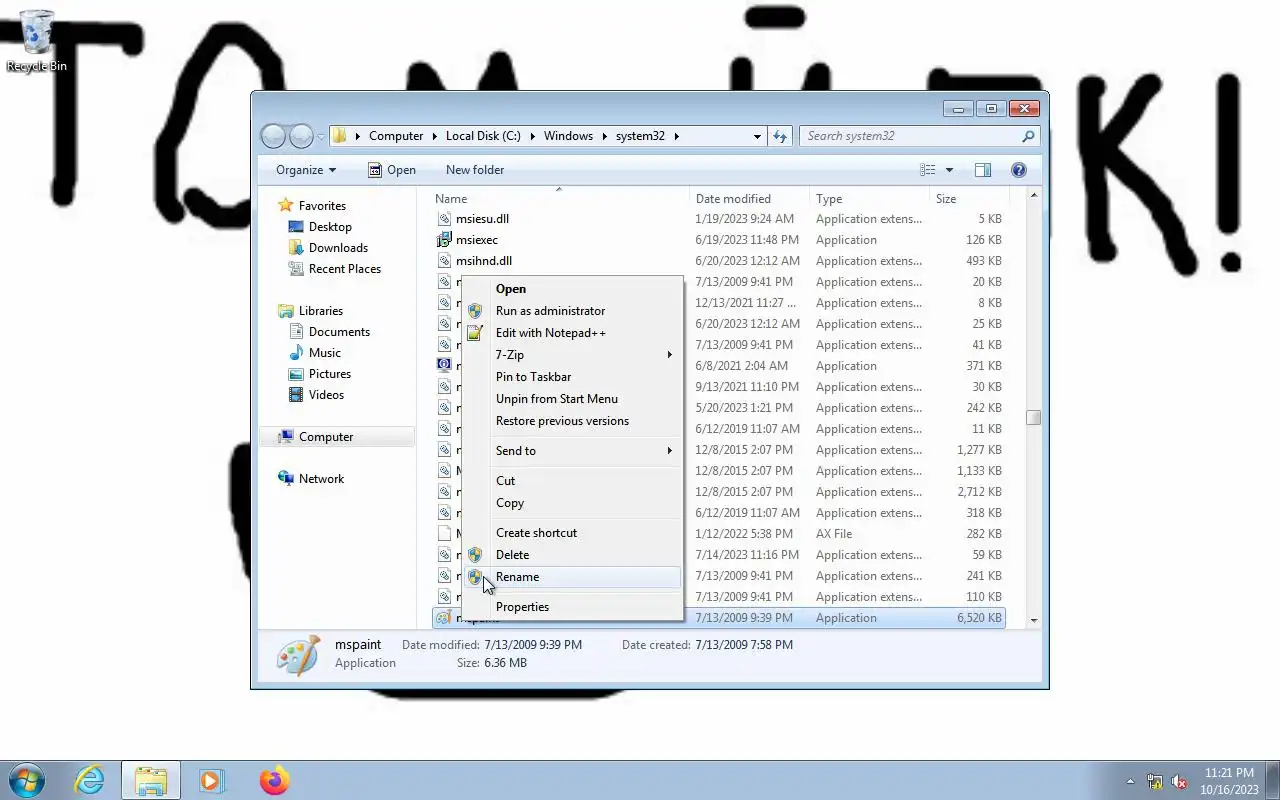This screenshot has width=1280, height=800.
Task: Choose Delete in context menu
Action: [572, 555]
